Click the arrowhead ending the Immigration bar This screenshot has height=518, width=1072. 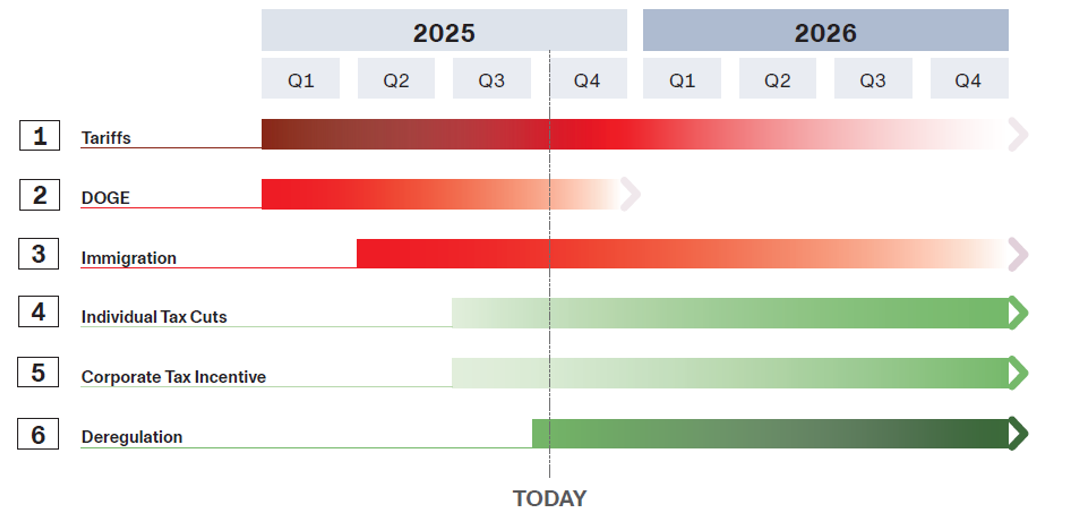click(1018, 254)
